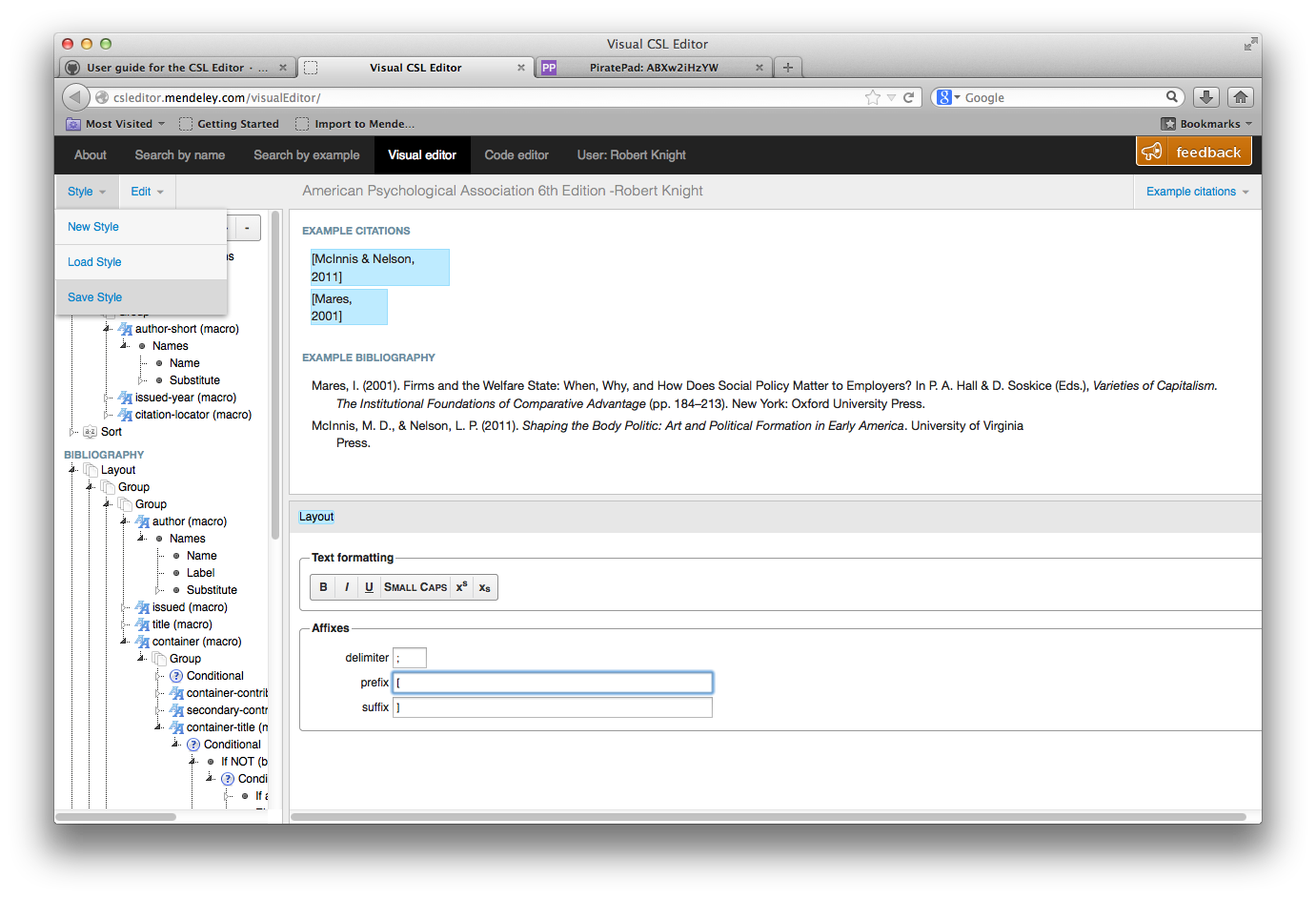Collapse bibliography Layout node
Screen dimensions: 1316x899
tap(73, 470)
